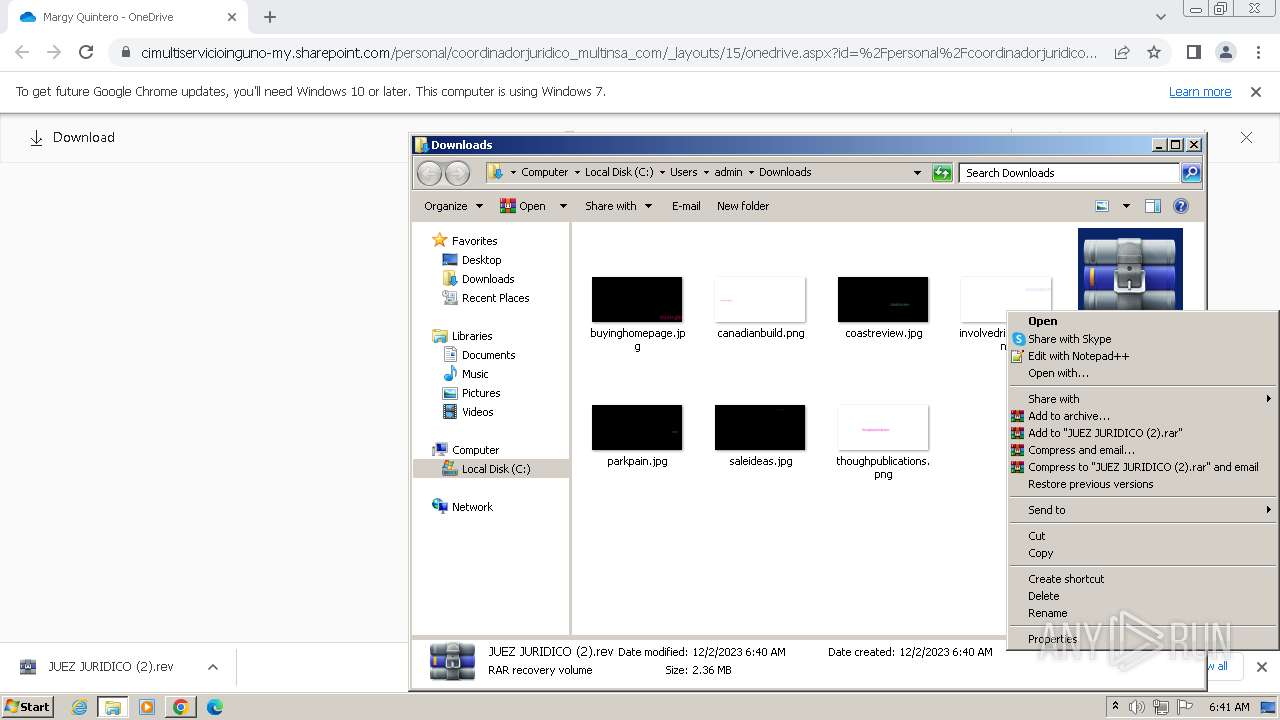The width and height of the screenshot is (1280, 720).
Task: Go back in Explorer Downloads window
Action: tap(429, 173)
